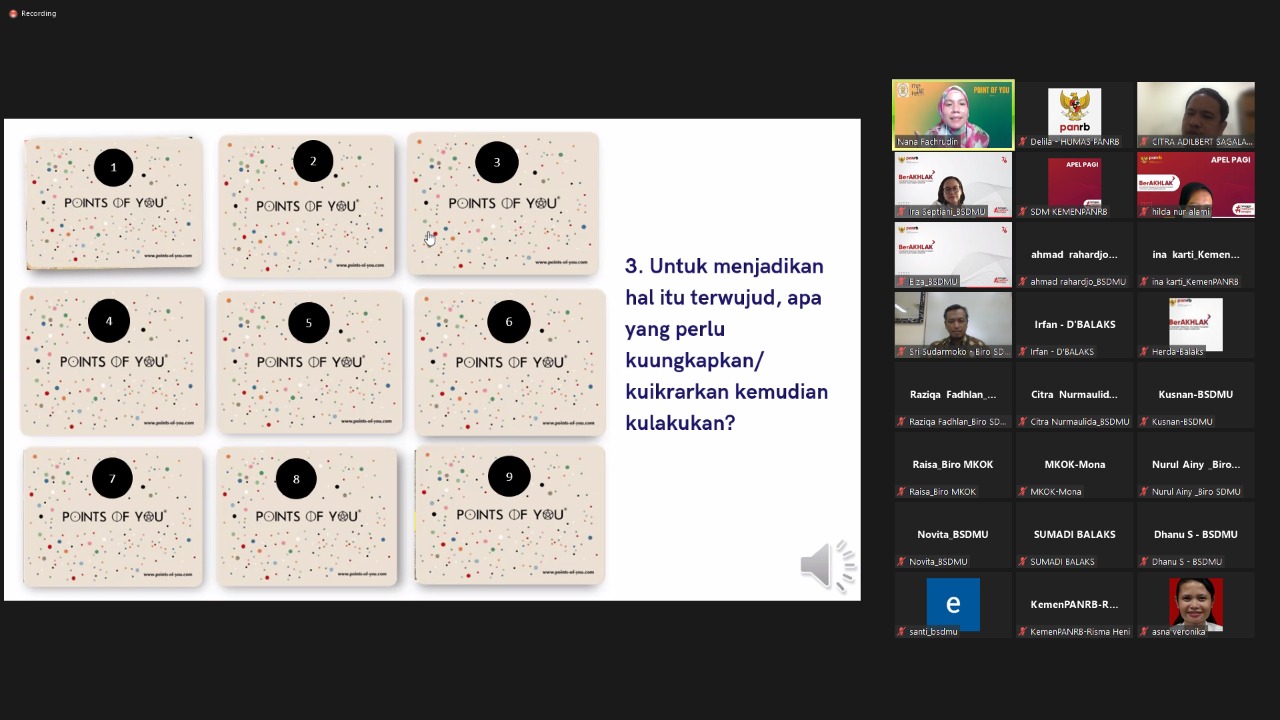The image size is (1280, 720).
Task: Click the large 'Irfan - D'BALAKS' name text
Action: pyautogui.click(x=1074, y=324)
